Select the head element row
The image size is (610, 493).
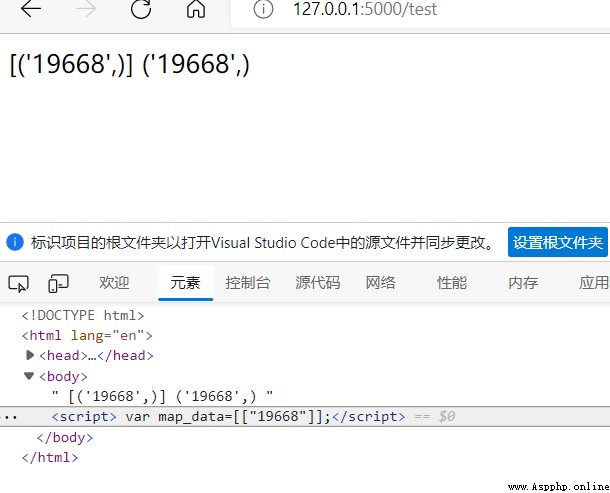[96, 356]
